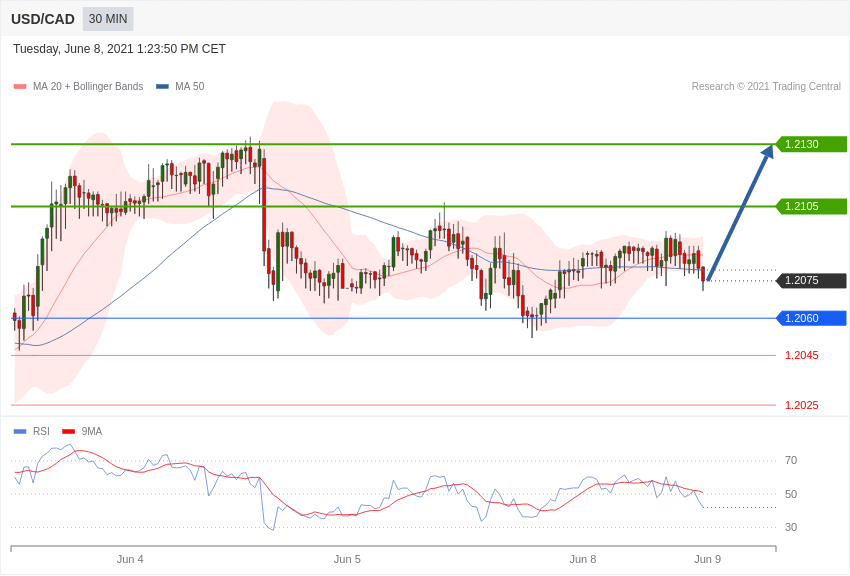The height and width of the screenshot is (576, 850).
Task: Click the MA 20 + Bollinger Bands legend label
Action: point(88,86)
